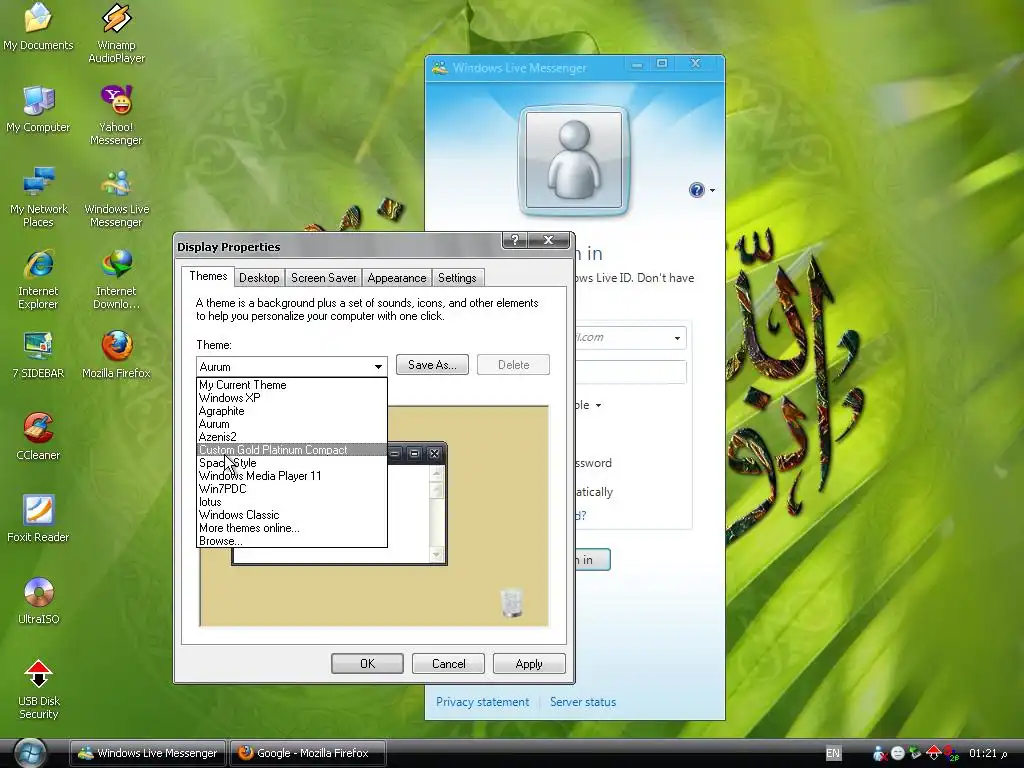This screenshot has width=1024, height=768.
Task: Click the Messenger display picture avatar
Action: pos(574,160)
